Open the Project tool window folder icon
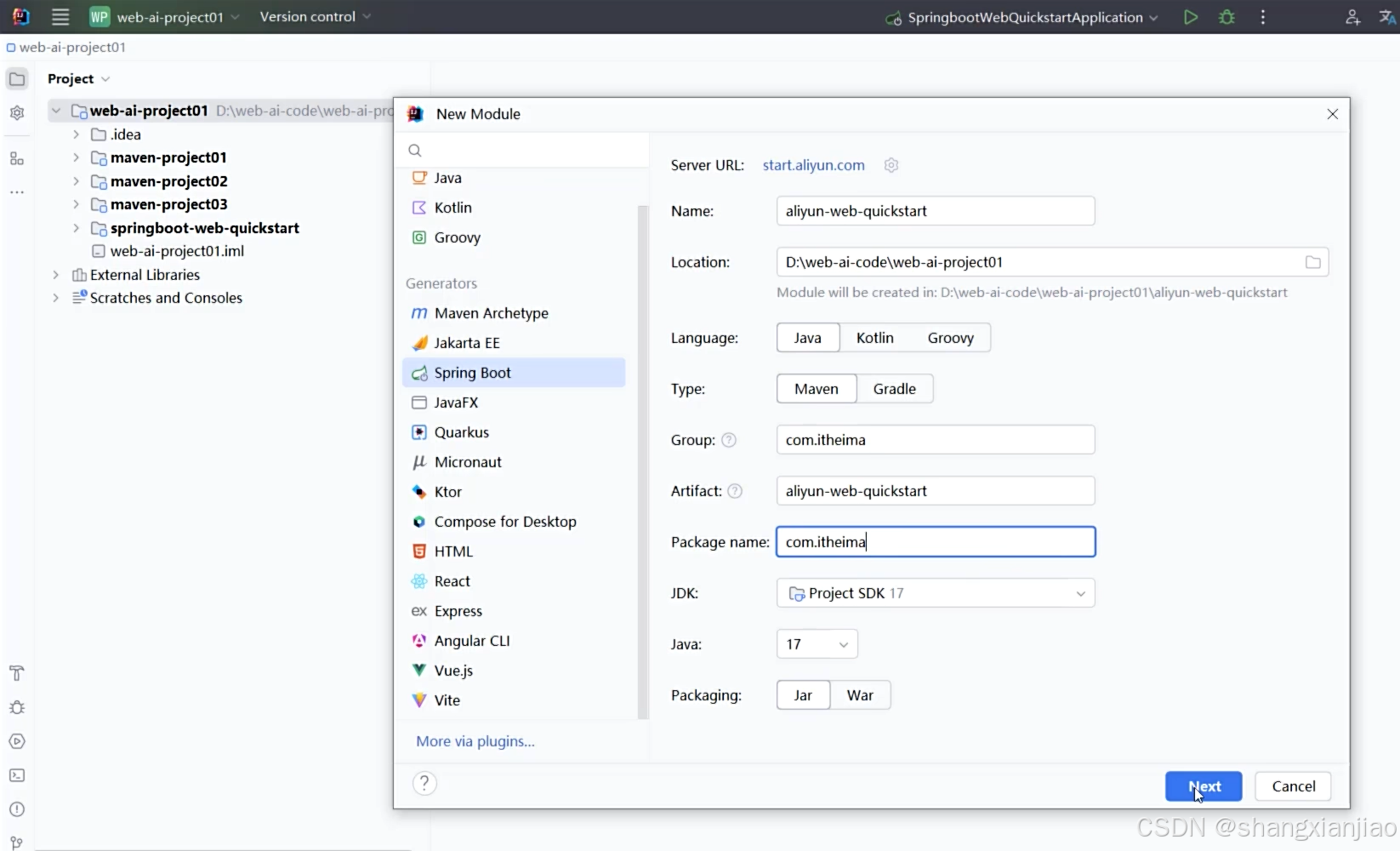 pos(17,79)
